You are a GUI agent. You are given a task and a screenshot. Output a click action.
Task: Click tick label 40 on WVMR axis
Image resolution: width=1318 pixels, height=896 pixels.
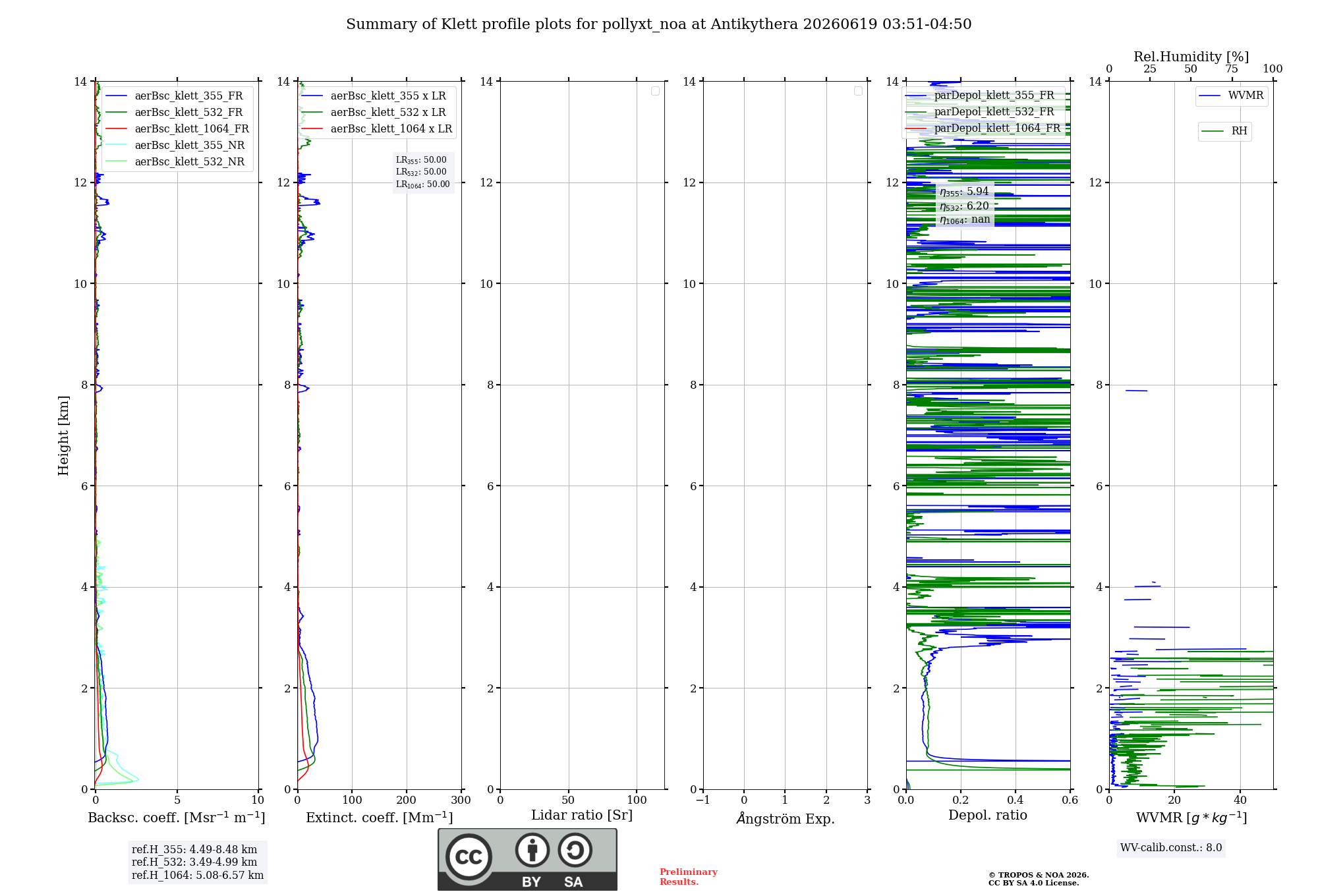pos(1240,800)
